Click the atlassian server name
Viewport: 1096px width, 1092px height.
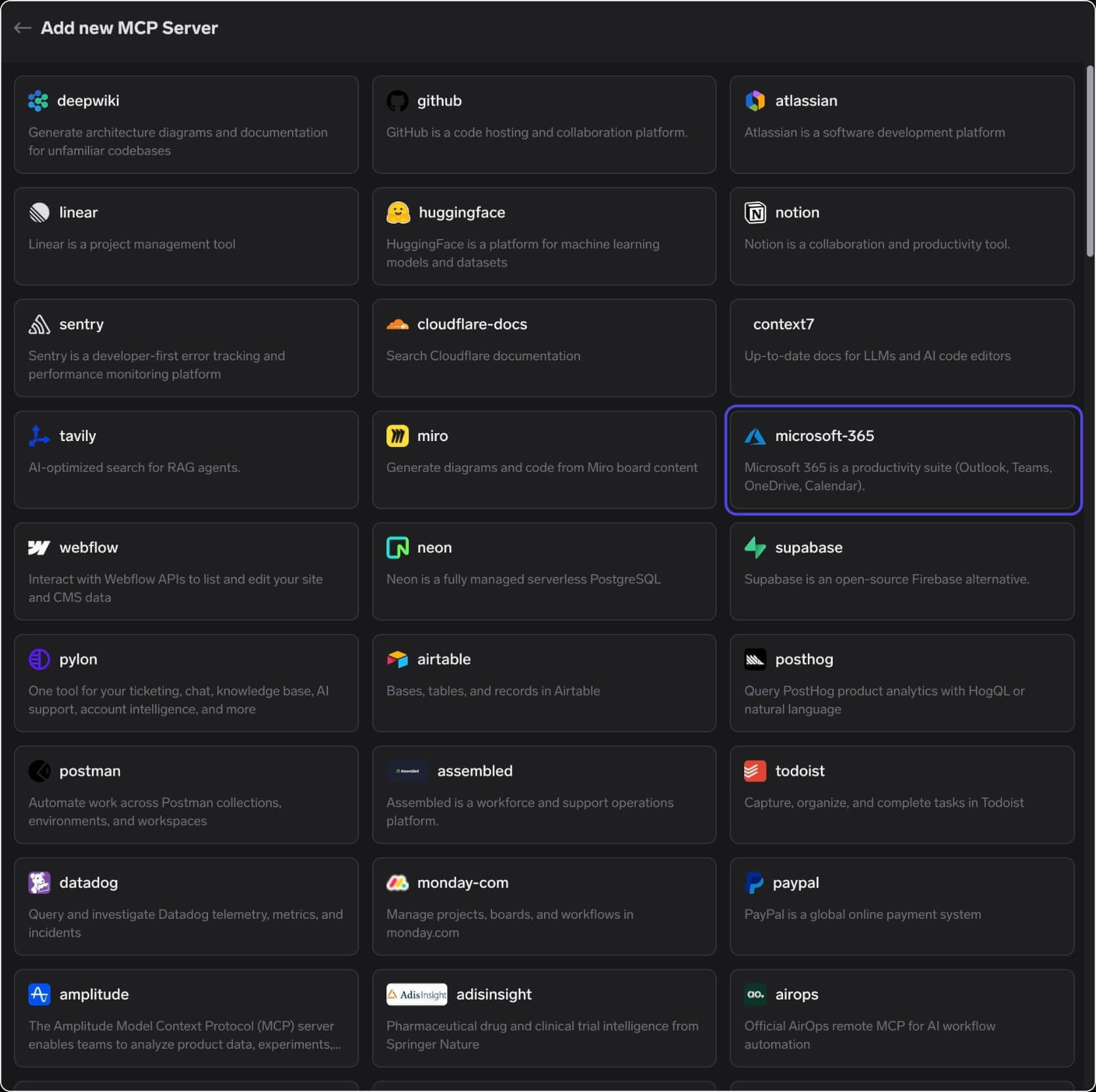coord(806,100)
